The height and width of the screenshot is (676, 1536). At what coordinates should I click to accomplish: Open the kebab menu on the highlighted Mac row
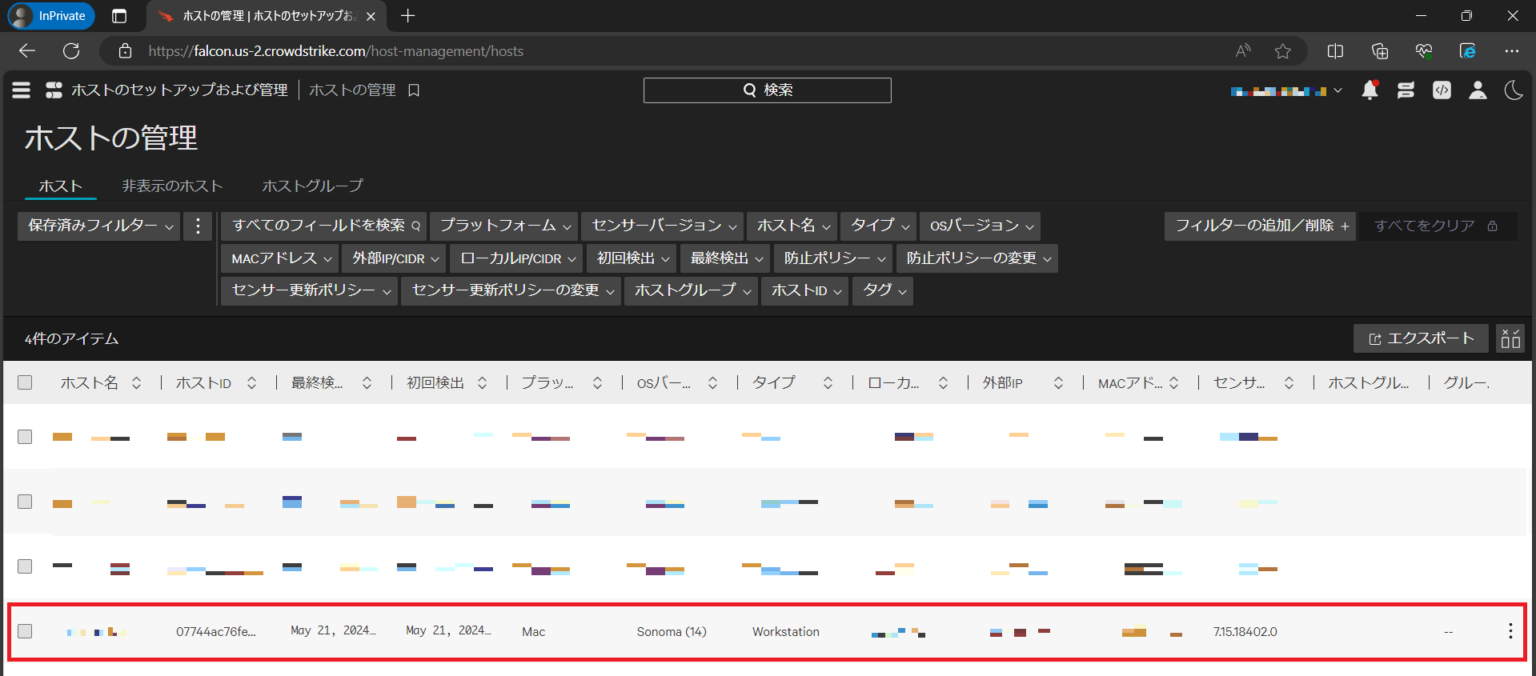(x=1511, y=631)
